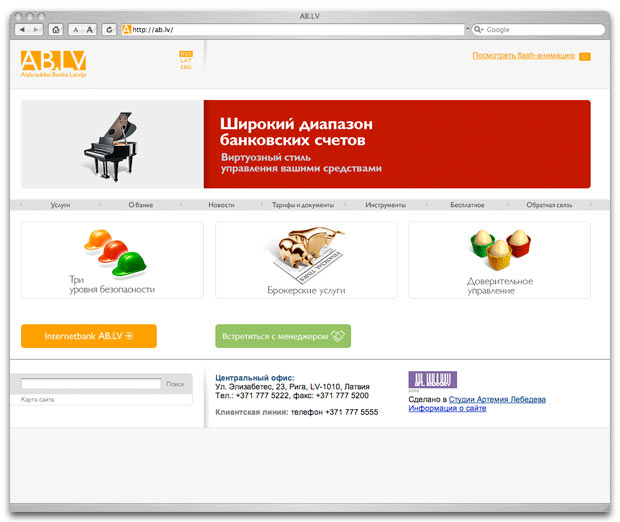Screen dimensions: 620x522
Task: Increase text size with the large A button
Action: [x=90, y=30]
